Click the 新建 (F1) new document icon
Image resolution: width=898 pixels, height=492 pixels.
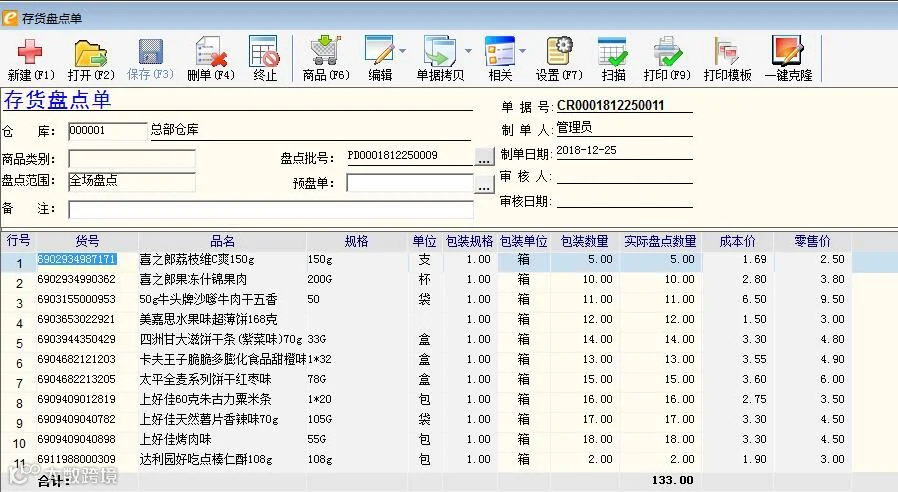pyautogui.click(x=30, y=52)
